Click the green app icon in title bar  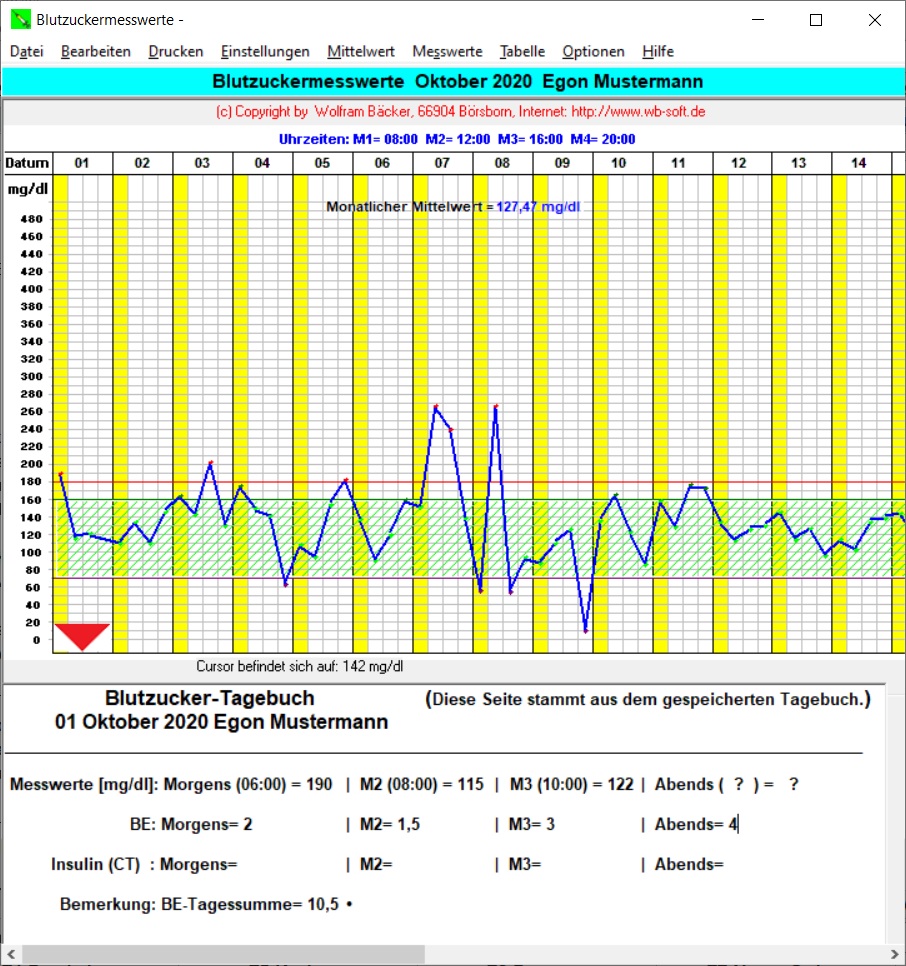pyautogui.click(x=20, y=19)
